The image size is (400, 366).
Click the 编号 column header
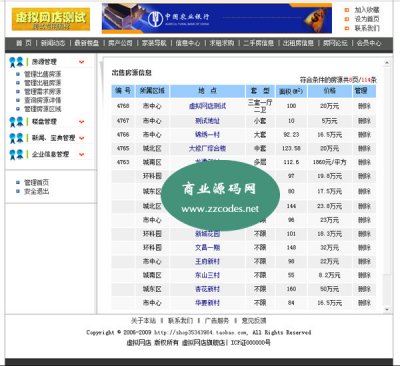point(123,91)
